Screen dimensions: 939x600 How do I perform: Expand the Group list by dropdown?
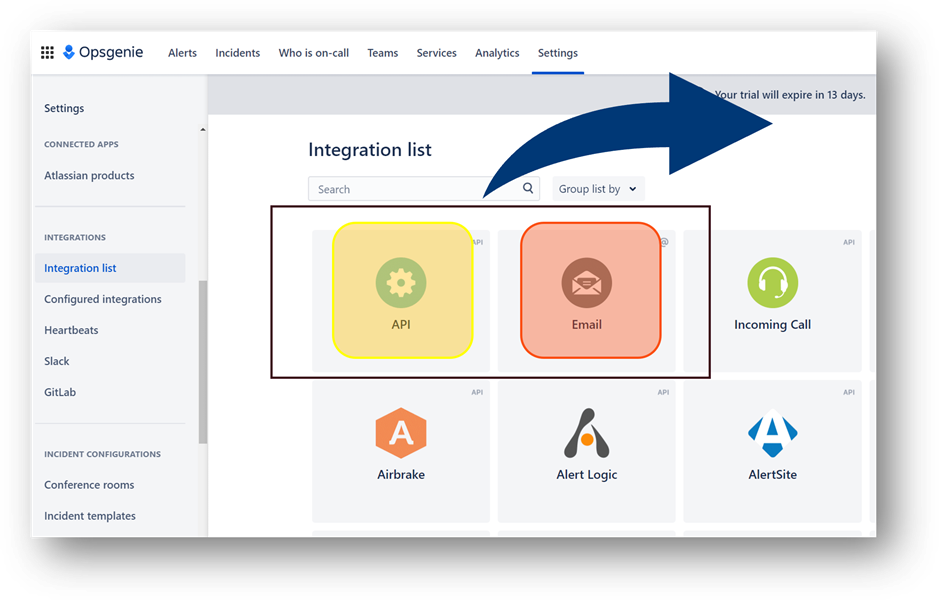point(598,189)
